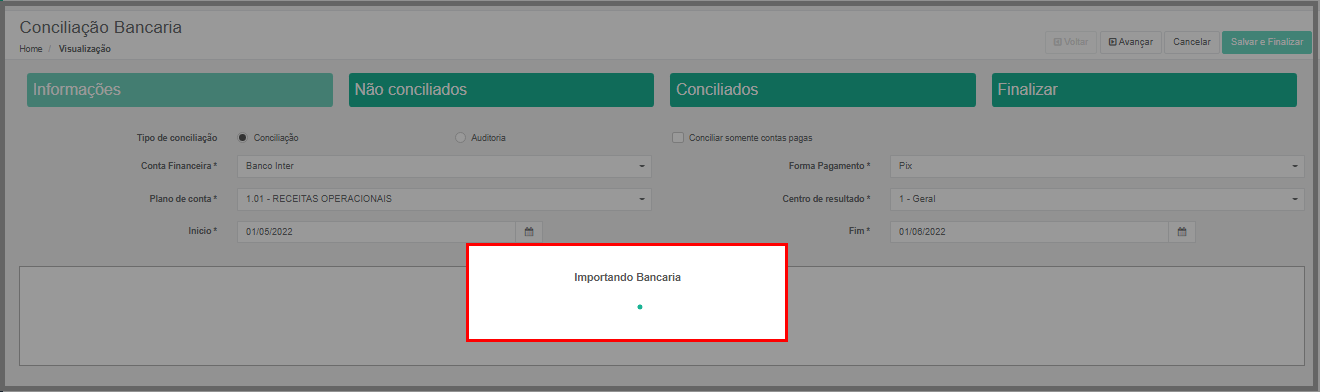Open calendar picker for Início date

tap(529, 232)
